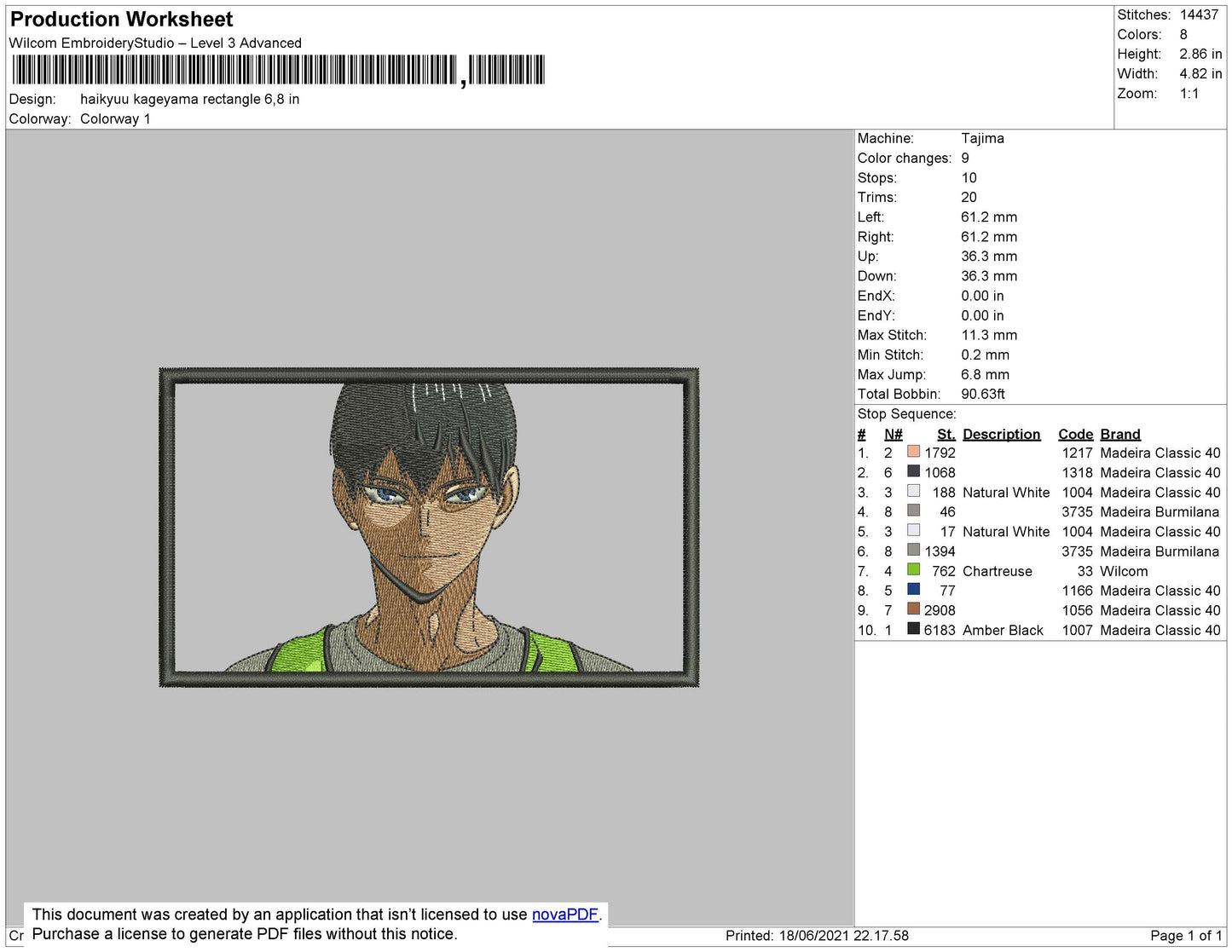Click the 'Code' column header
Screen dimensions: 1232x952
[x=1075, y=434]
